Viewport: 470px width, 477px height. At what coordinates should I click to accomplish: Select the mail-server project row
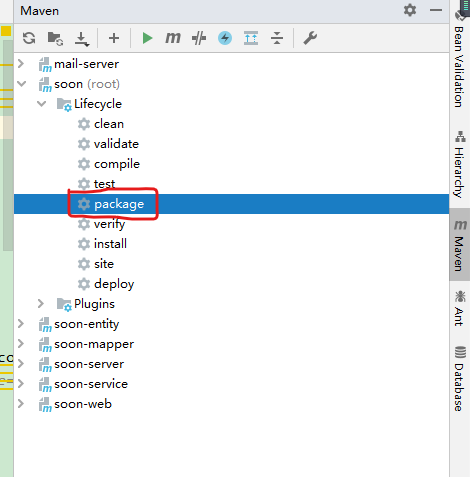coord(231,64)
